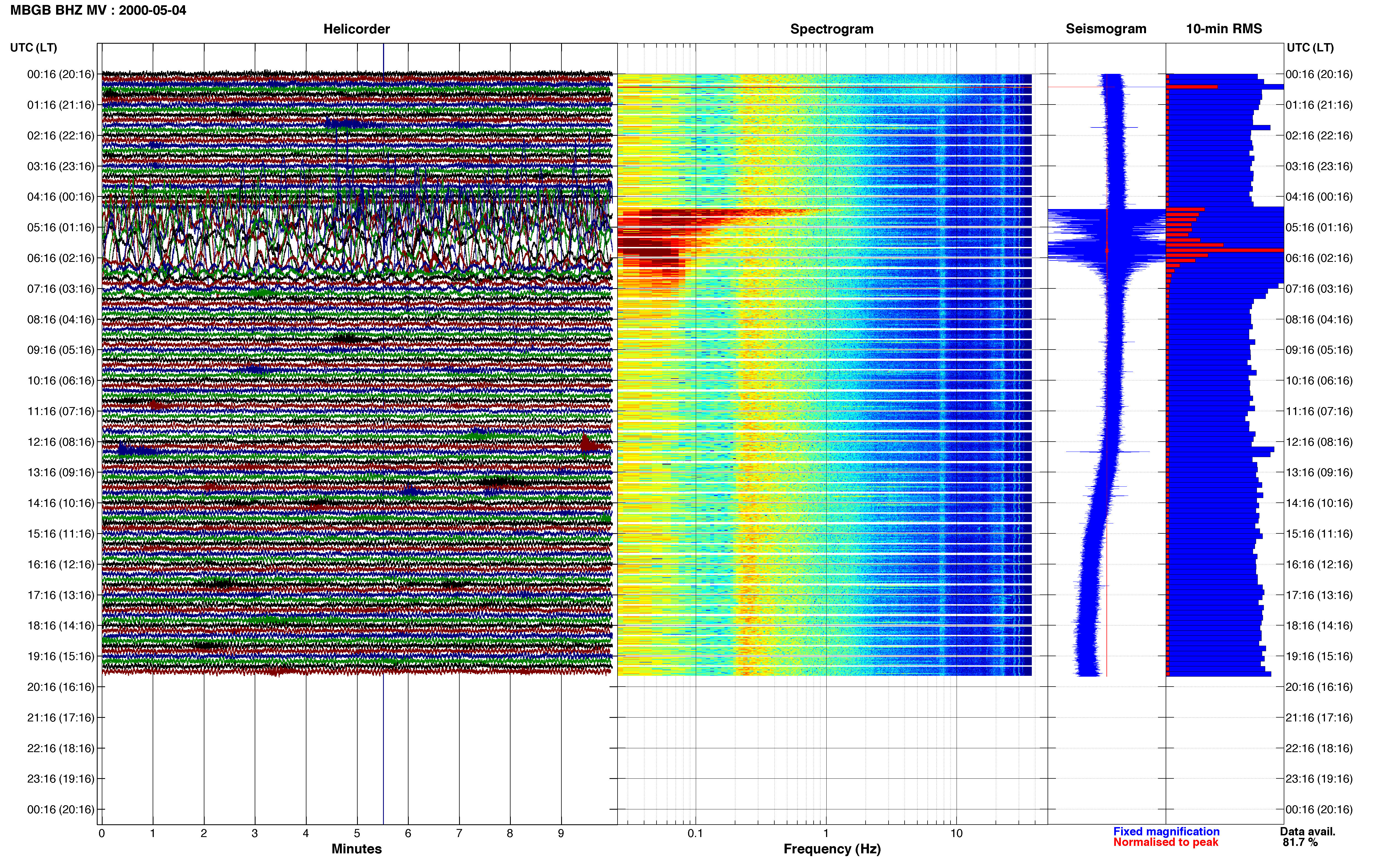Click the 'Fixed magnification' legend text
The image size is (1388, 868).
point(1166,831)
